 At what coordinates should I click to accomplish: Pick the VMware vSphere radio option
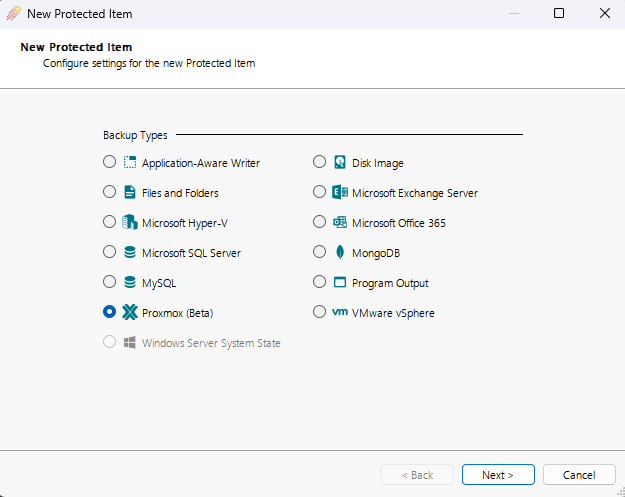(319, 312)
